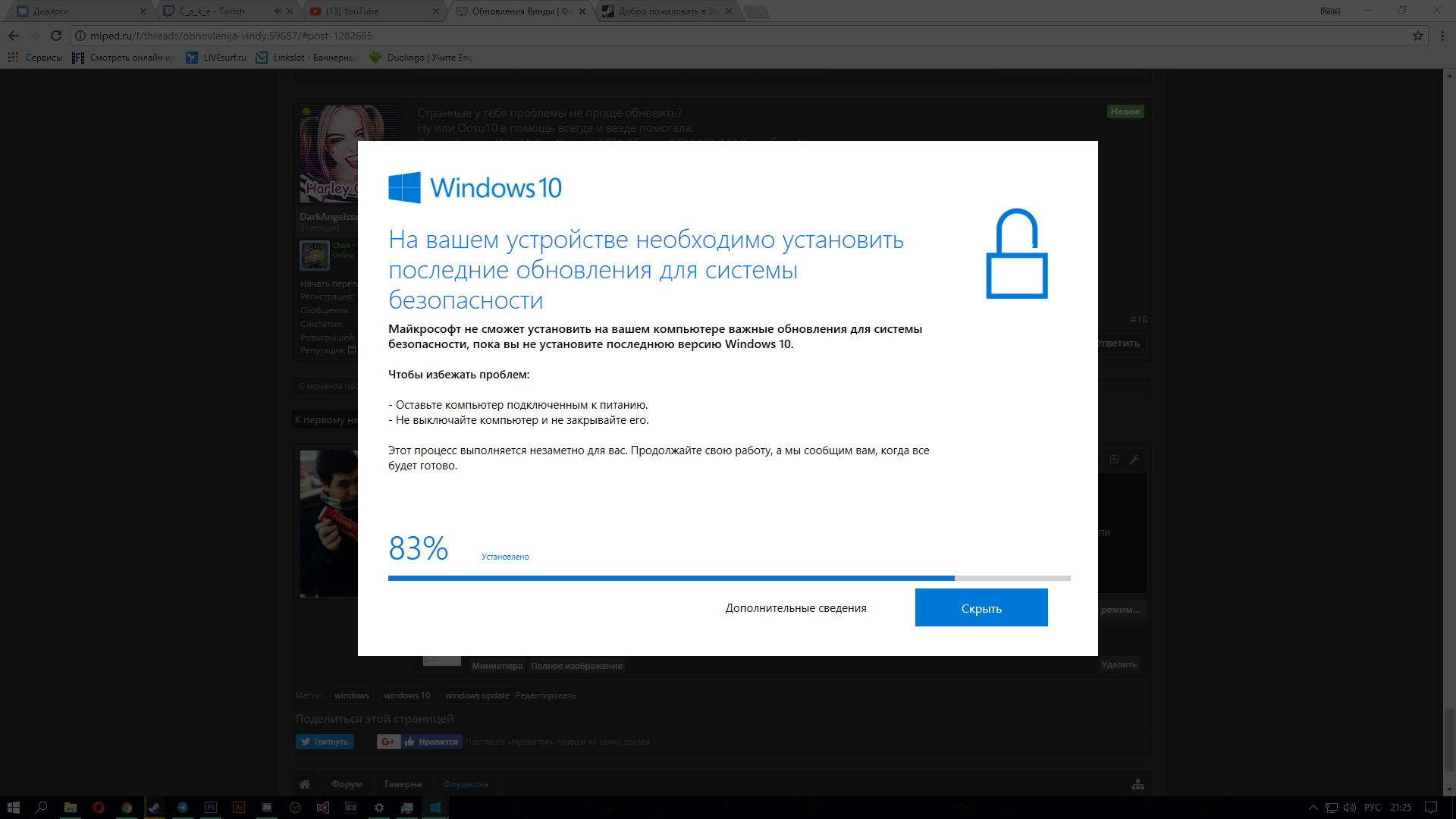Open the Windows 10 update assistant taskbar icon
The image size is (1456, 819).
435,808
